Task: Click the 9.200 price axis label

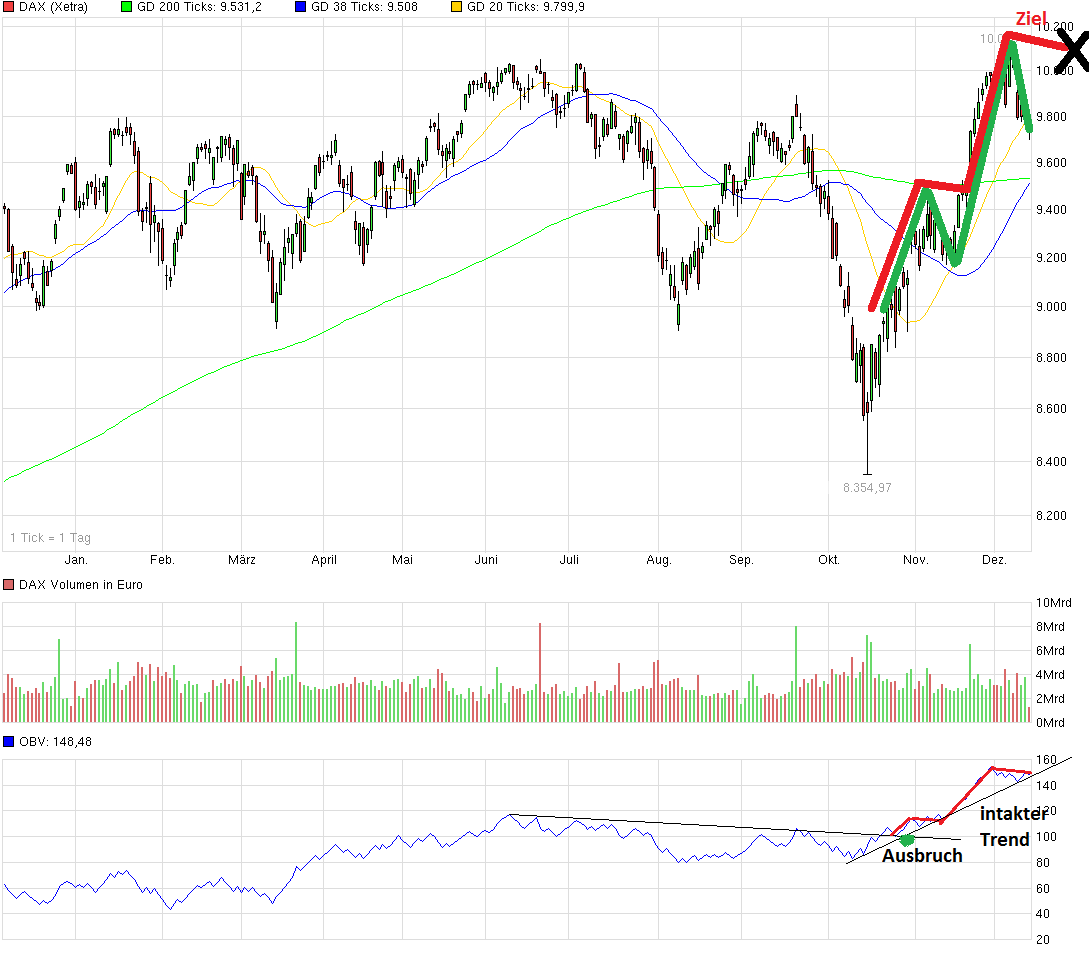Action: (1051, 258)
